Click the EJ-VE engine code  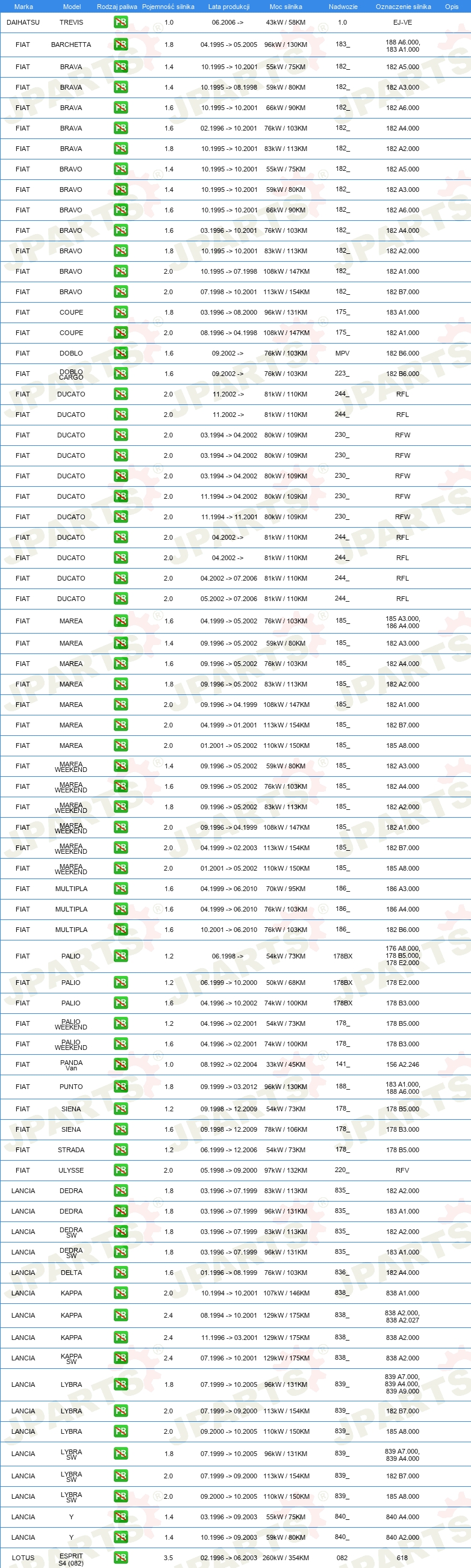coord(403,22)
